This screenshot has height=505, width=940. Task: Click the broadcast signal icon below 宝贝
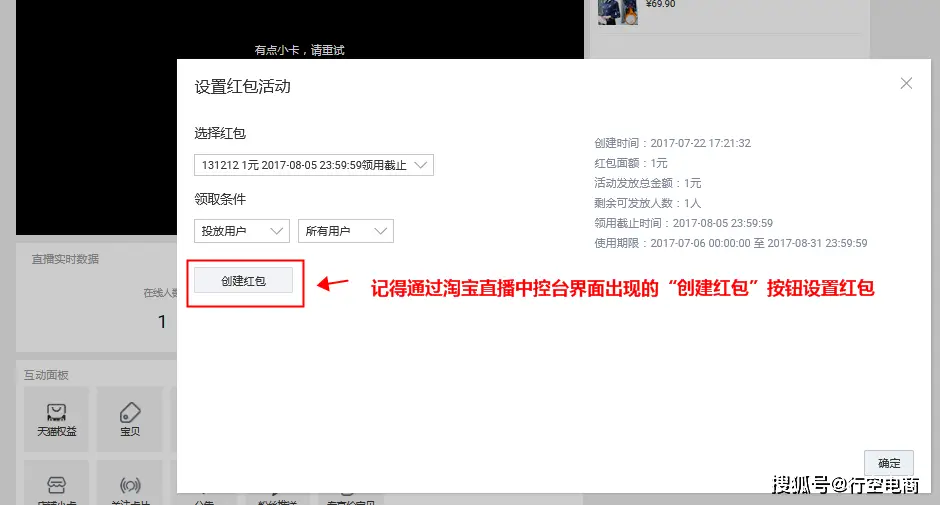pyautogui.click(x=129, y=484)
